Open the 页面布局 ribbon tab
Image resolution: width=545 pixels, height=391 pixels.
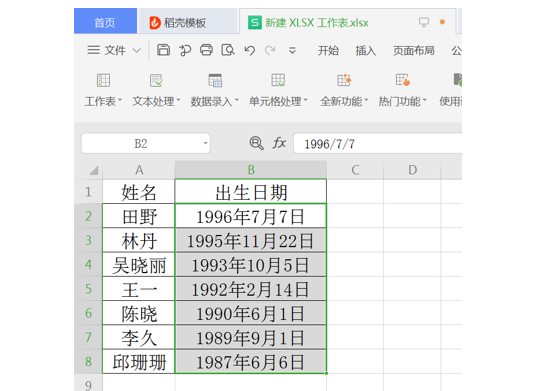(414, 51)
